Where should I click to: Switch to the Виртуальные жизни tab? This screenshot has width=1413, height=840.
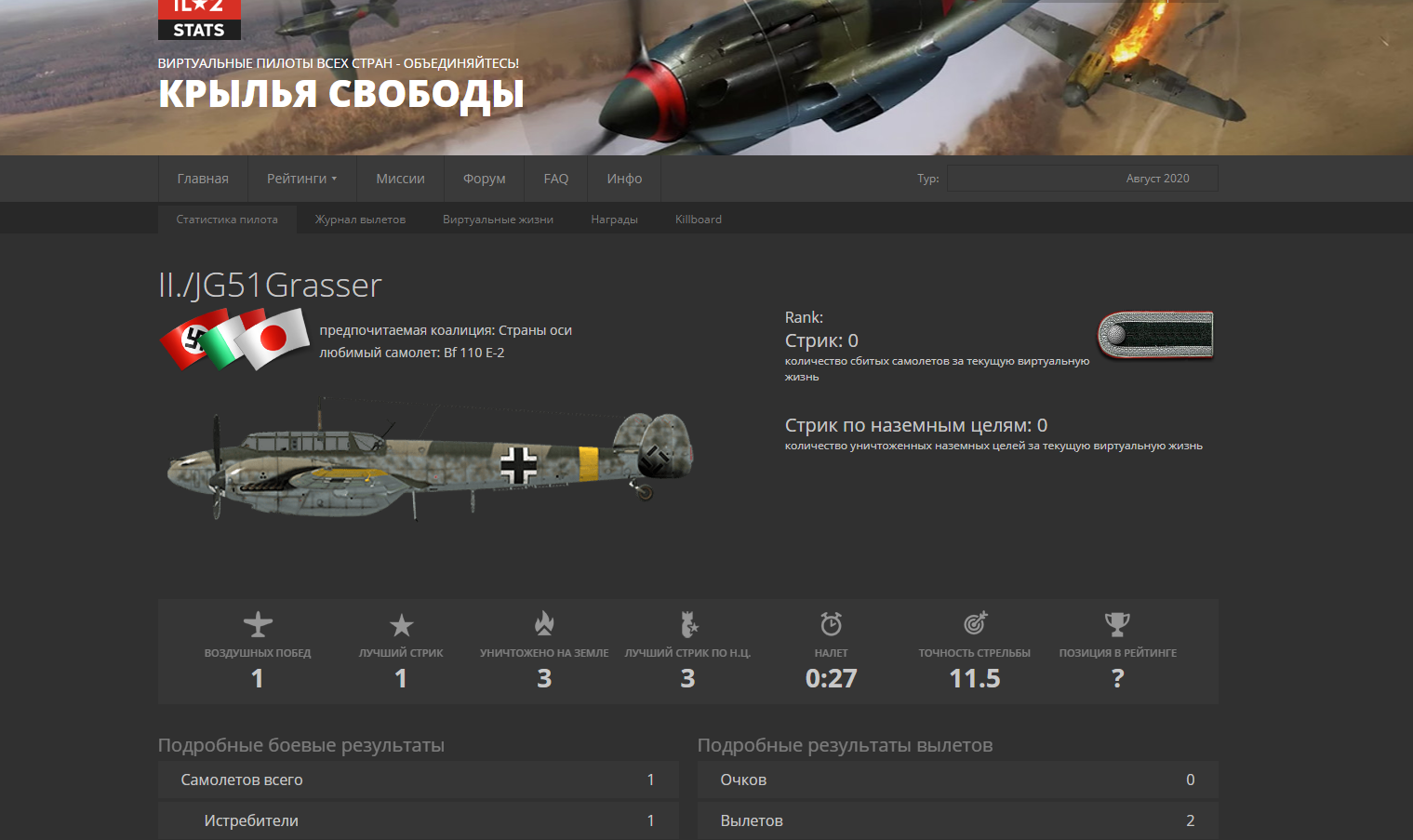pos(498,220)
